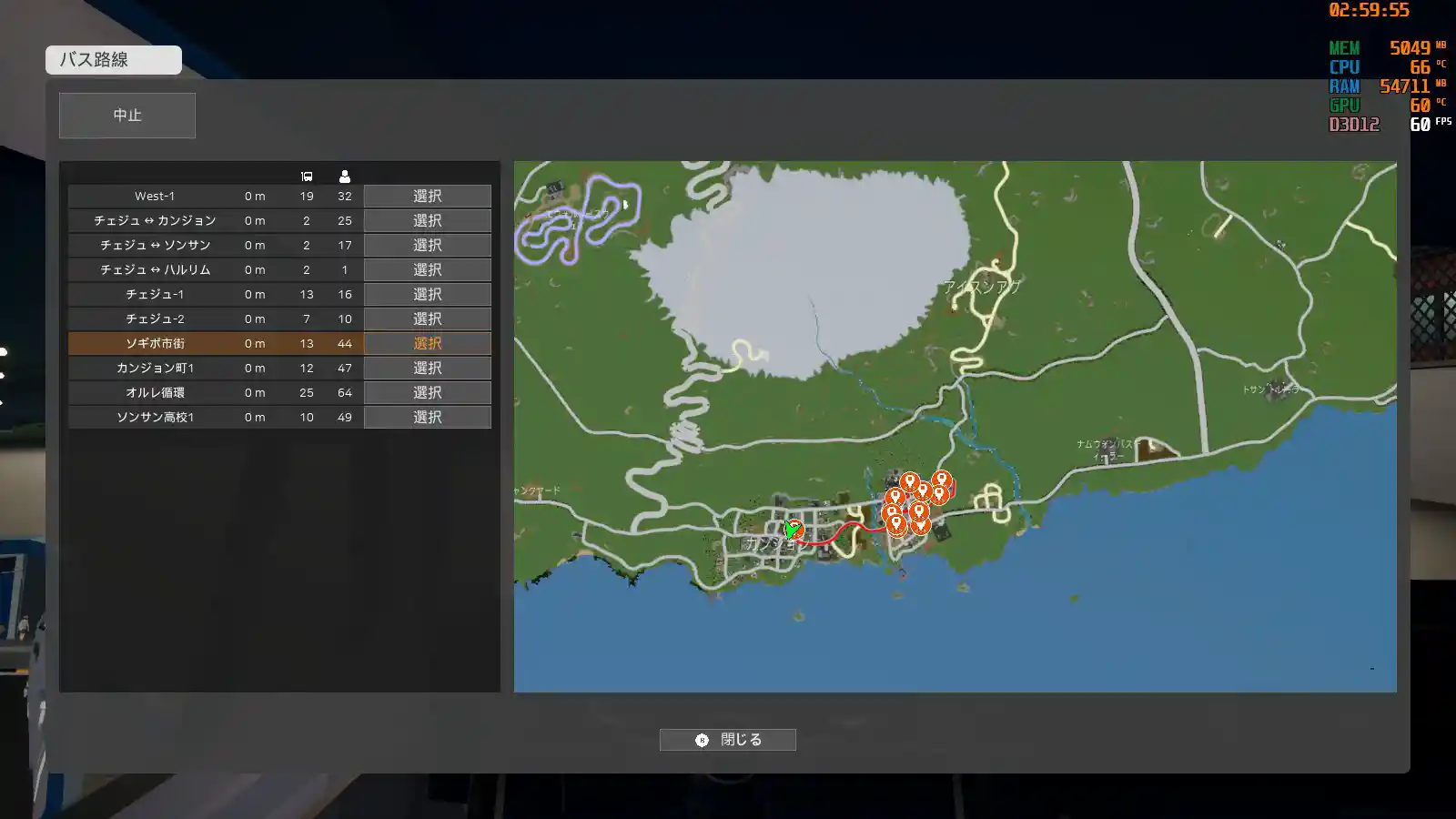Click the purple race track on map
1456x819 pixels.
pos(582,218)
